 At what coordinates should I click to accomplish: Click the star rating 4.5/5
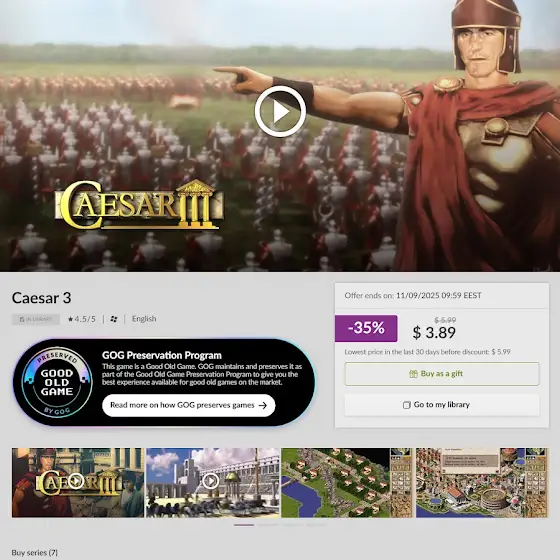(82, 319)
